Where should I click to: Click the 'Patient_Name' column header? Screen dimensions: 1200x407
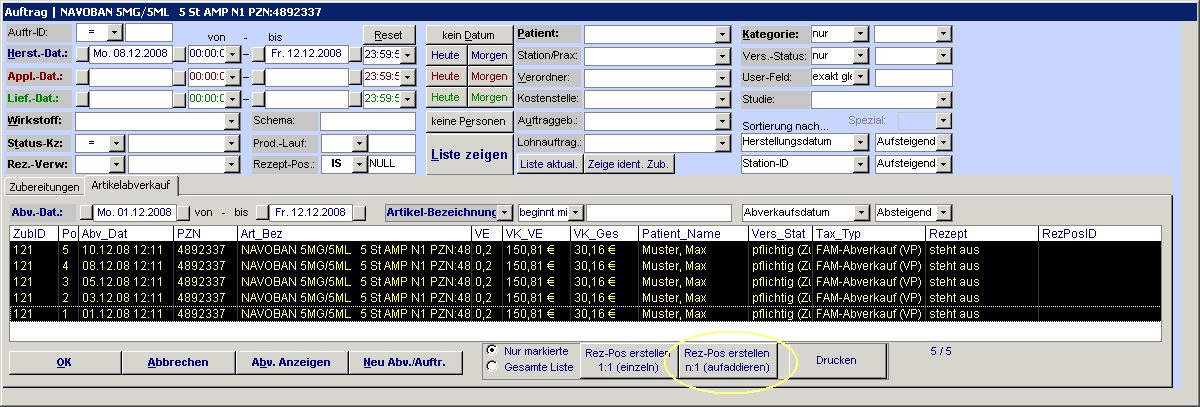693,233
